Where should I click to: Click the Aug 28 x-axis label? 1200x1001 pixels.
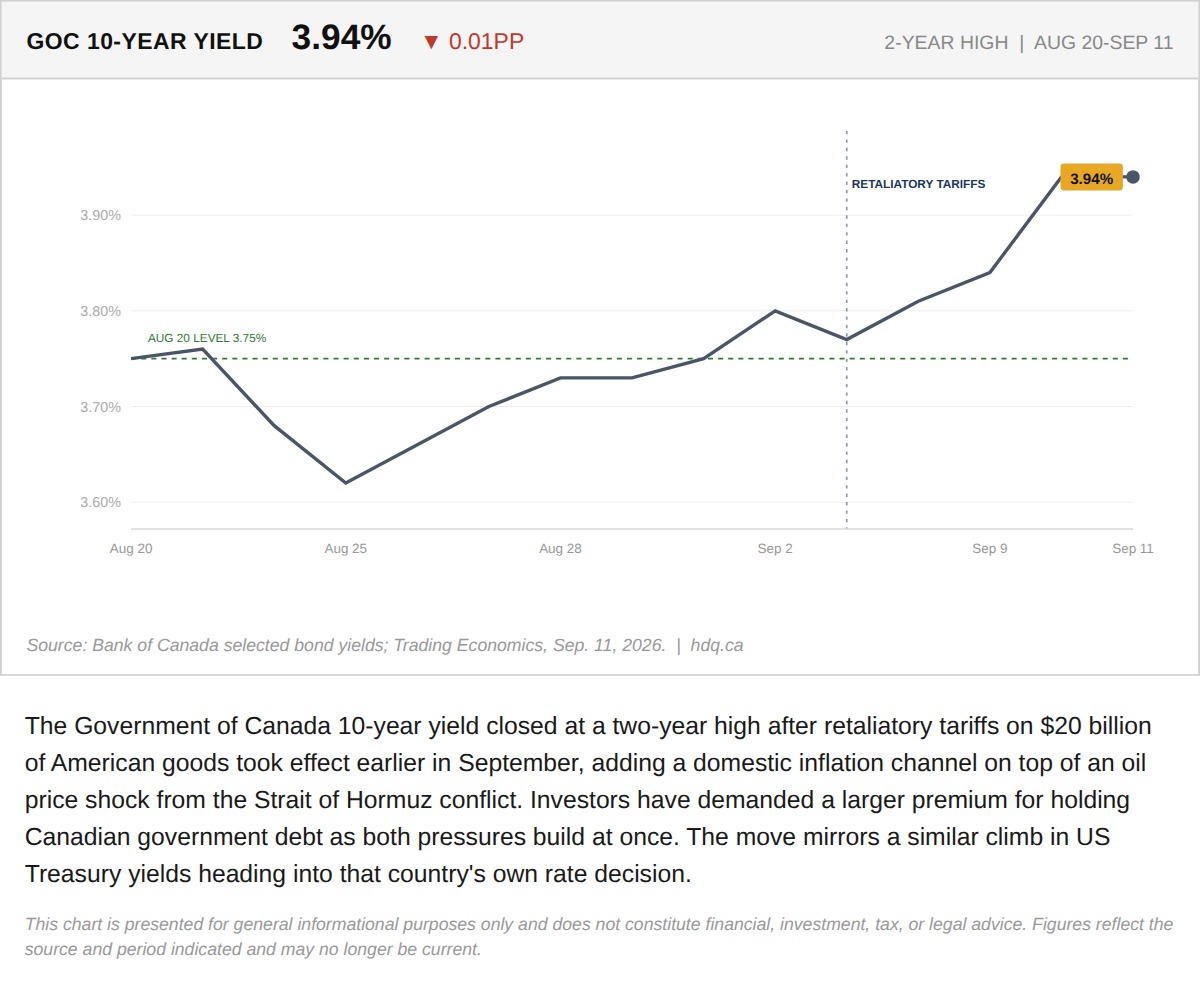(560, 549)
